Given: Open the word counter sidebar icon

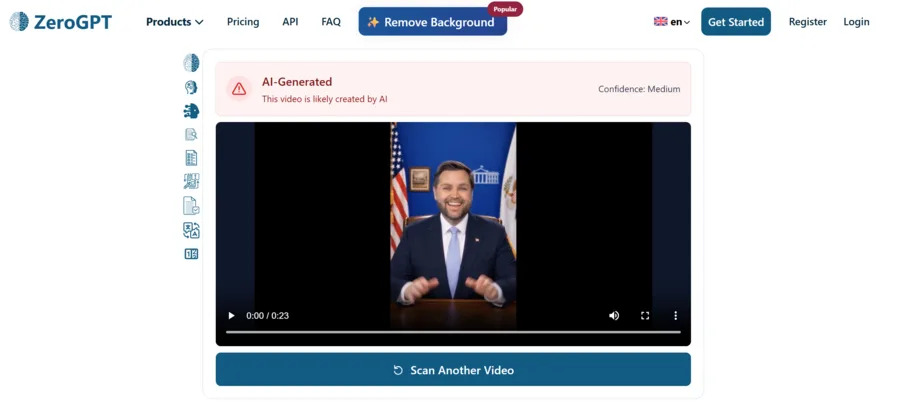Looking at the screenshot, I should coord(191,254).
